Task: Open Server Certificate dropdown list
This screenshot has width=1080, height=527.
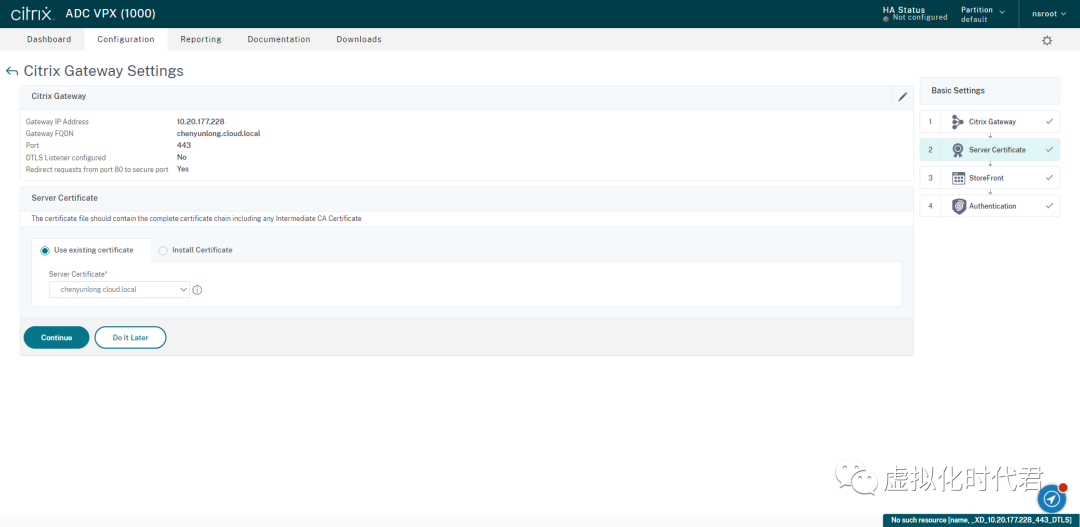Action: pyautogui.click(x=119, y=290)
